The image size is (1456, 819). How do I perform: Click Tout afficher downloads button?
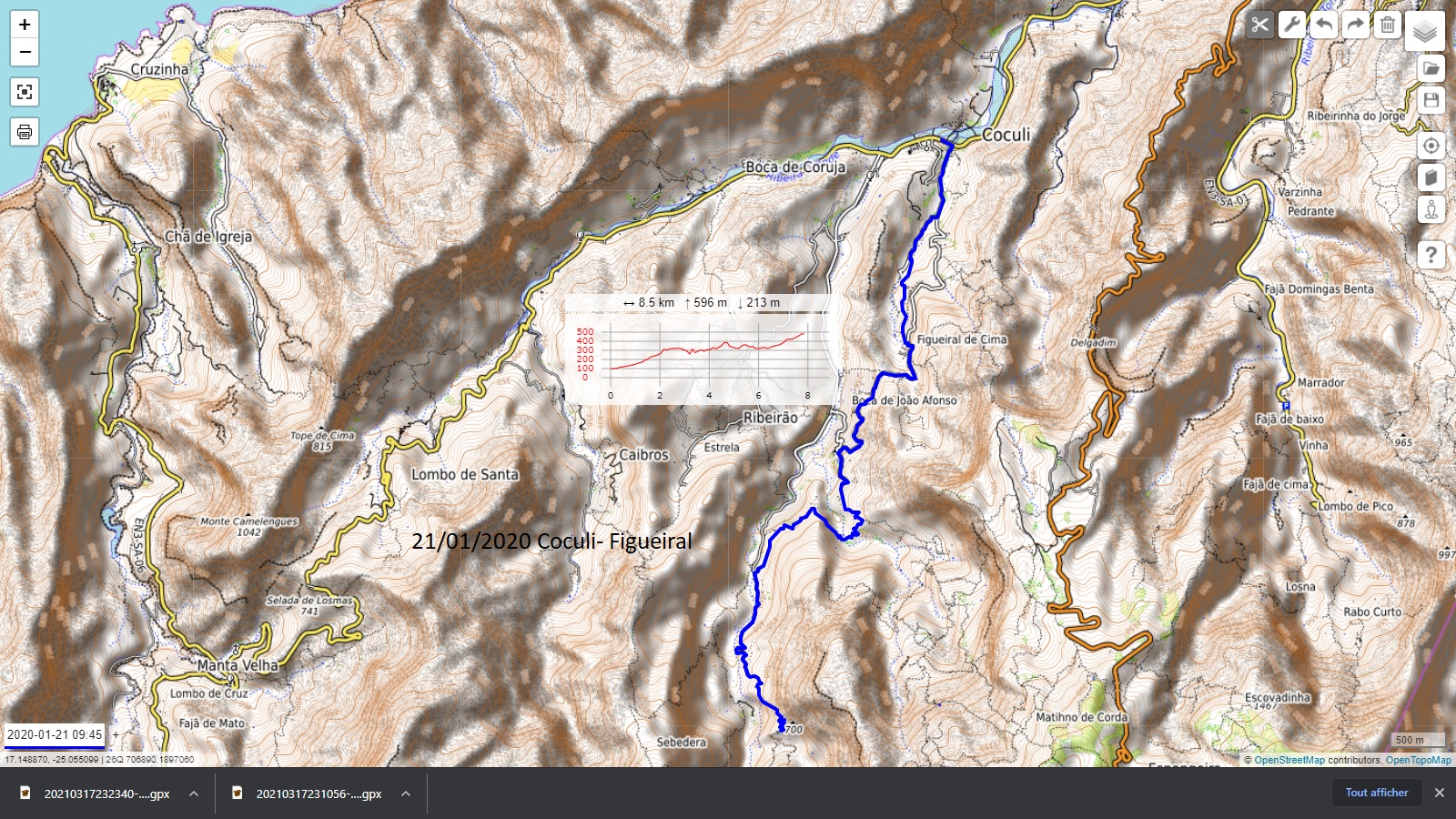tap(1377, 793)
